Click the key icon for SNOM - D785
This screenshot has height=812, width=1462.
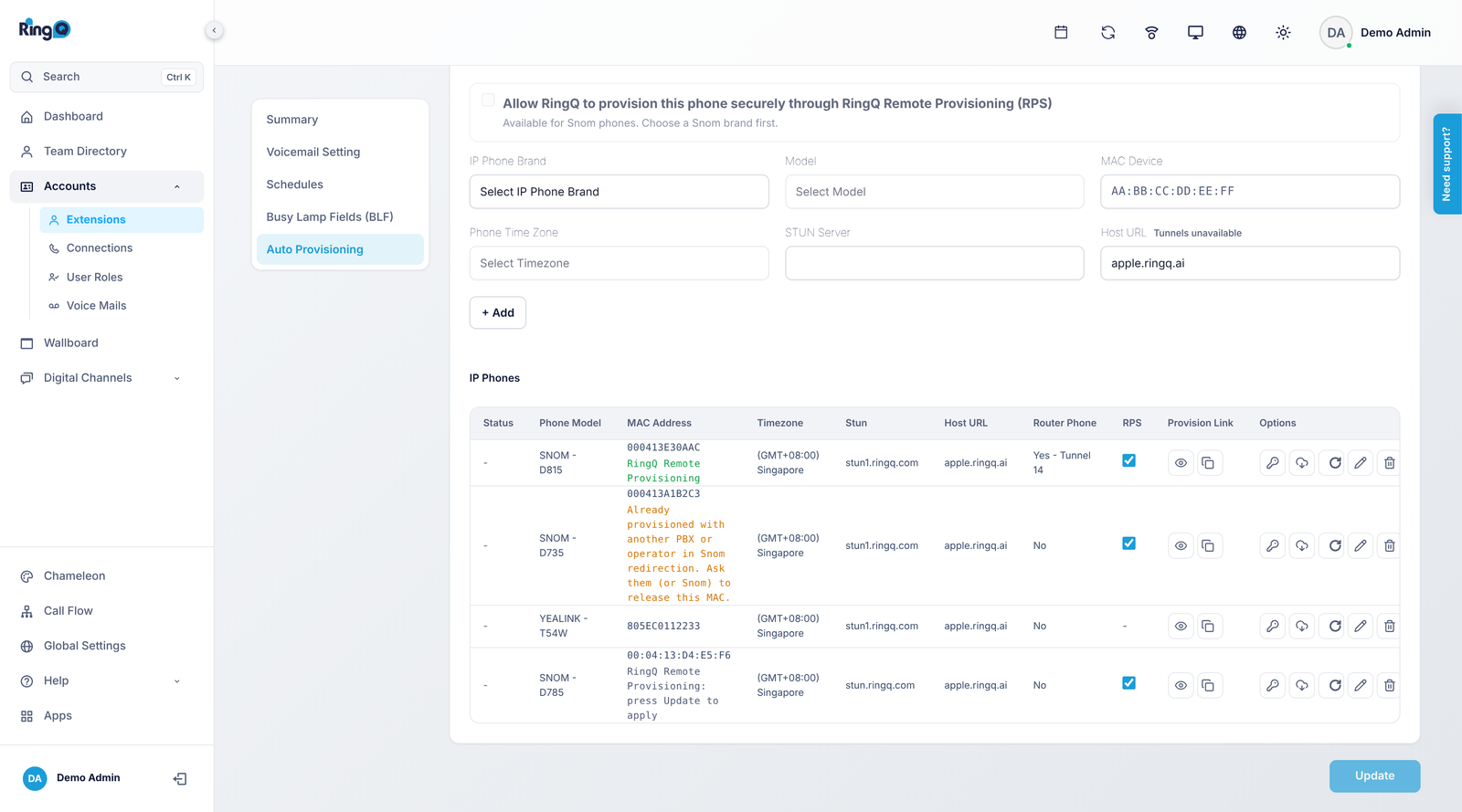tap(1273, 686)
